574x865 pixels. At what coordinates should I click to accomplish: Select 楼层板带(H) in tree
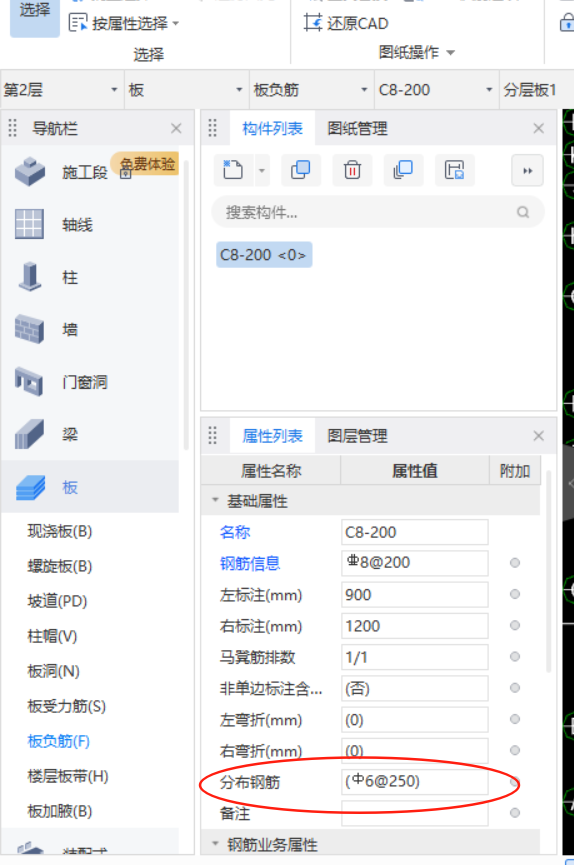coord(68,776)
